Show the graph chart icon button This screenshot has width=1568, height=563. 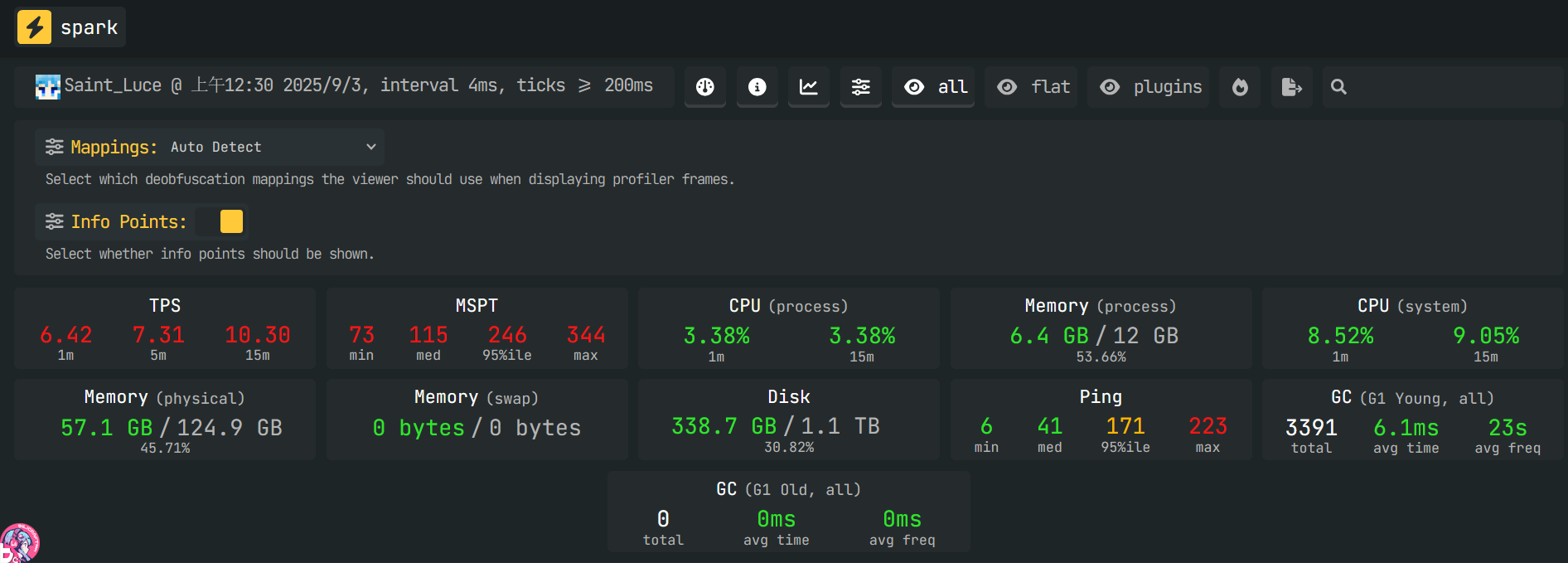tap(809, 87)
